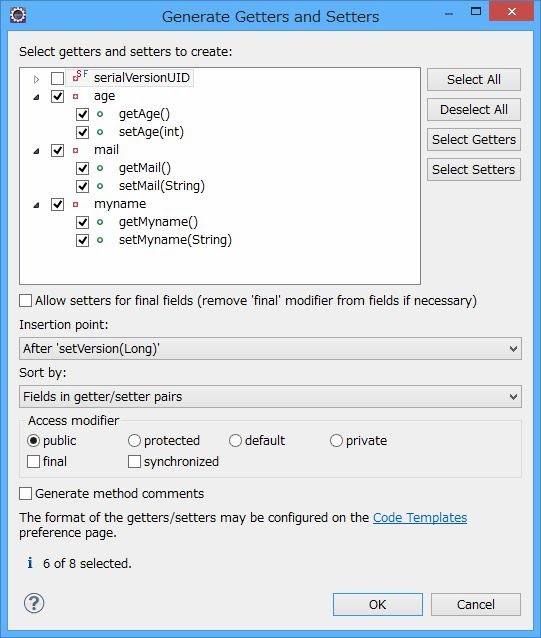Viewport: 541px width, 638px height.
Task: Click the 'Deselect All' button
Action: (474, 109)
